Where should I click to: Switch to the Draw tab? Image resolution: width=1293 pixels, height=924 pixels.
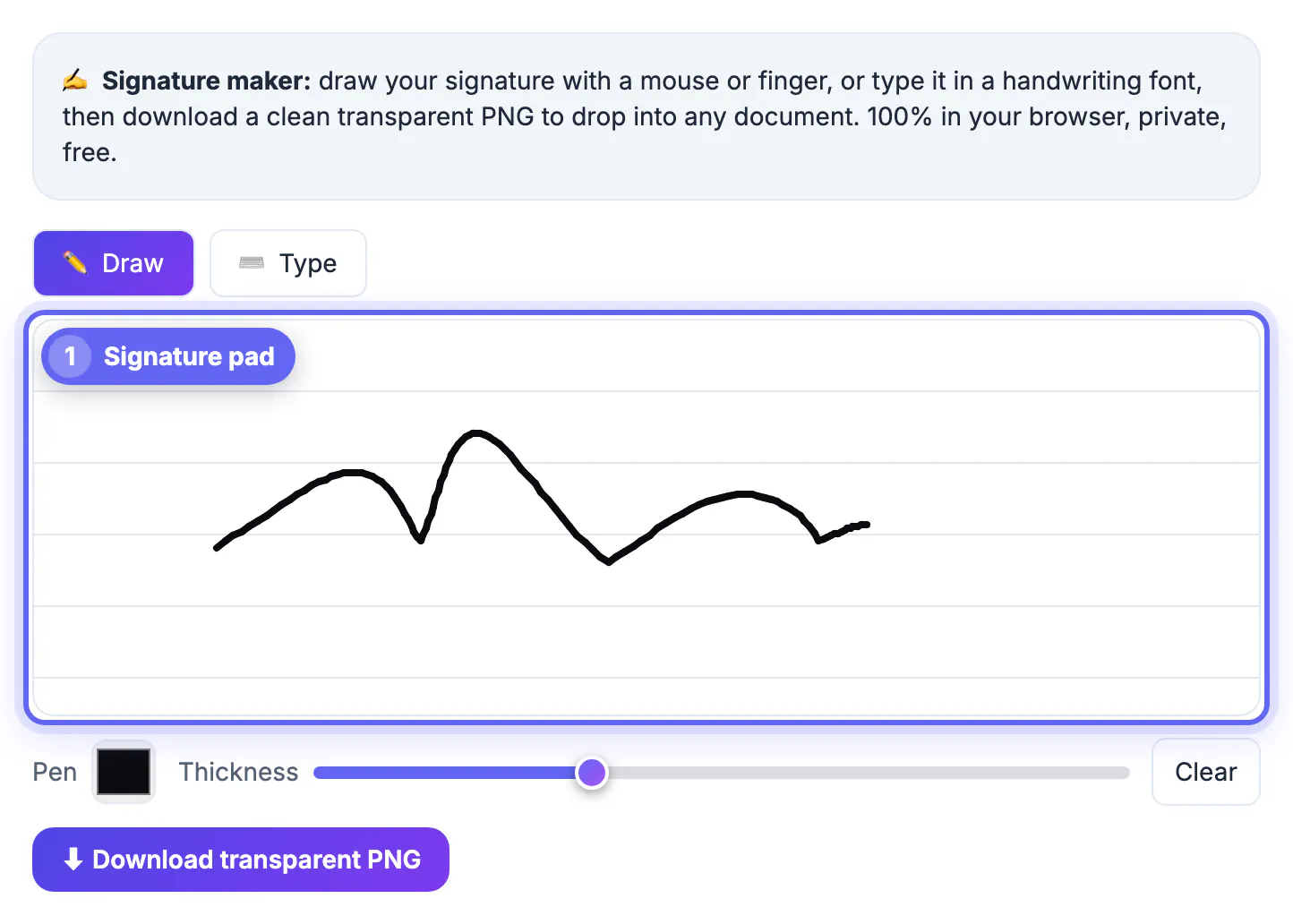(114, 263)
